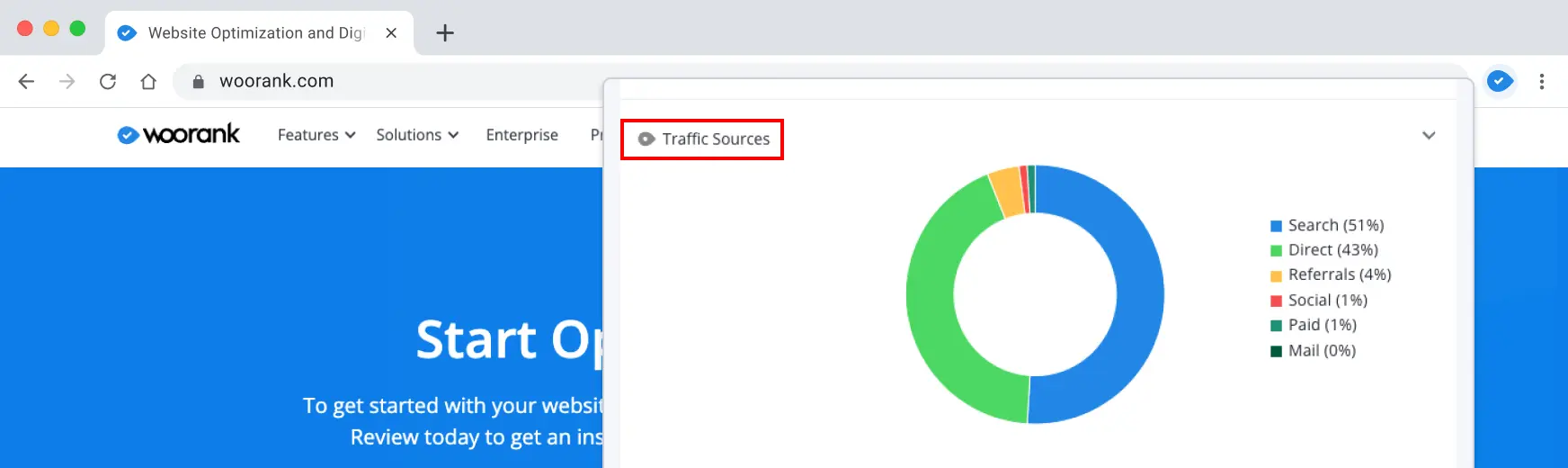Click the Traffic Sources heading

coord(716,139)
